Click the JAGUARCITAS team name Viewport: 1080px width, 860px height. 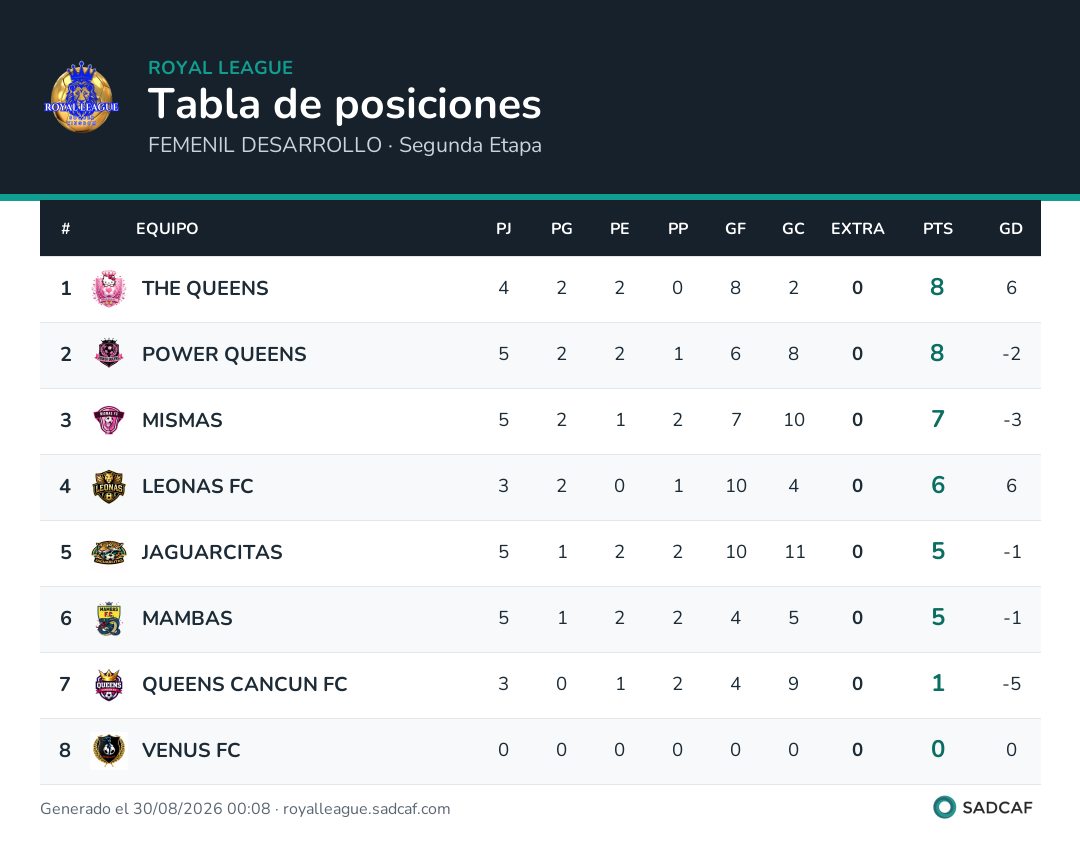point(212,552)
